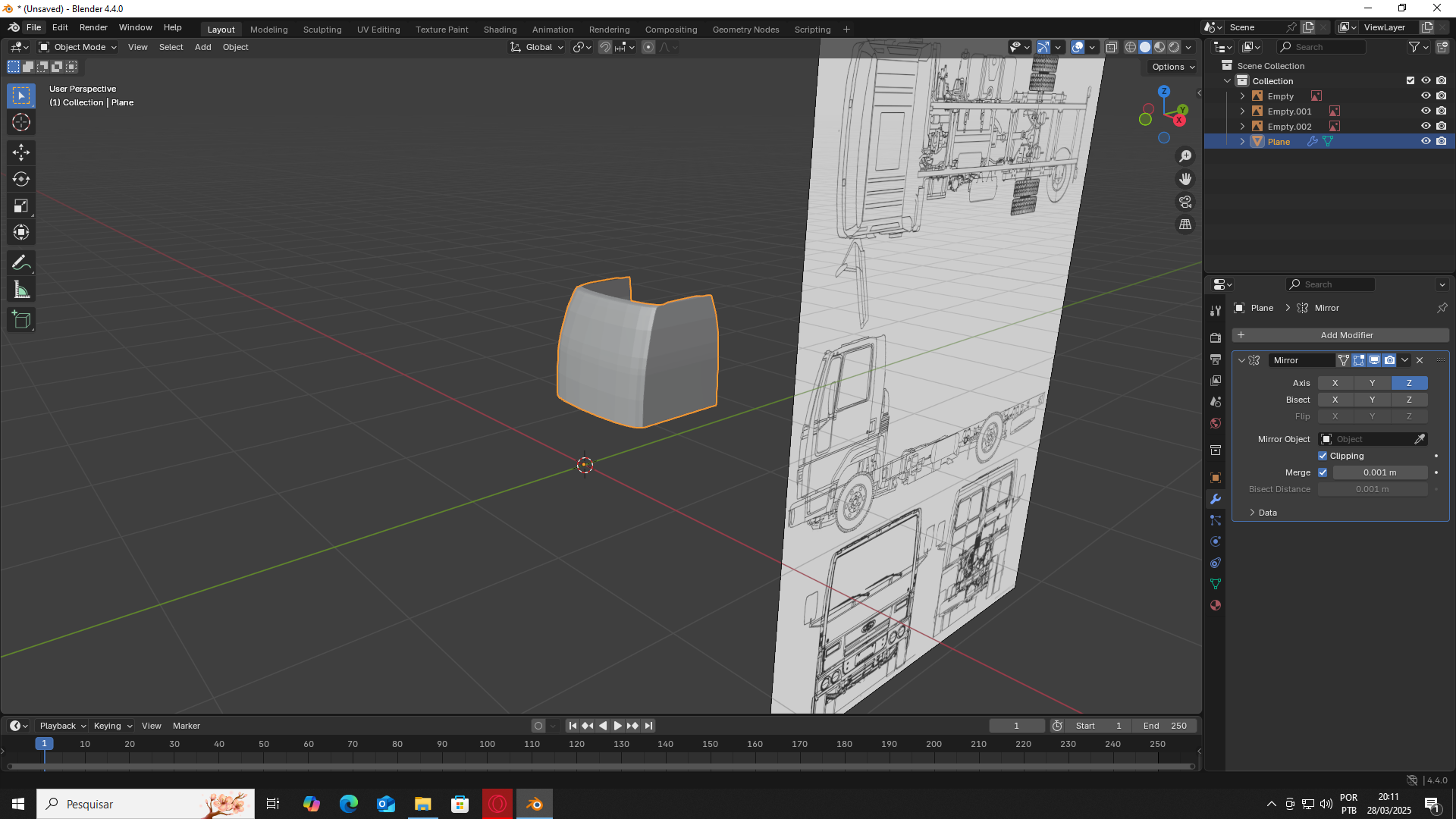
Task: Activate the Annotate tool
Action: (21, 263)
